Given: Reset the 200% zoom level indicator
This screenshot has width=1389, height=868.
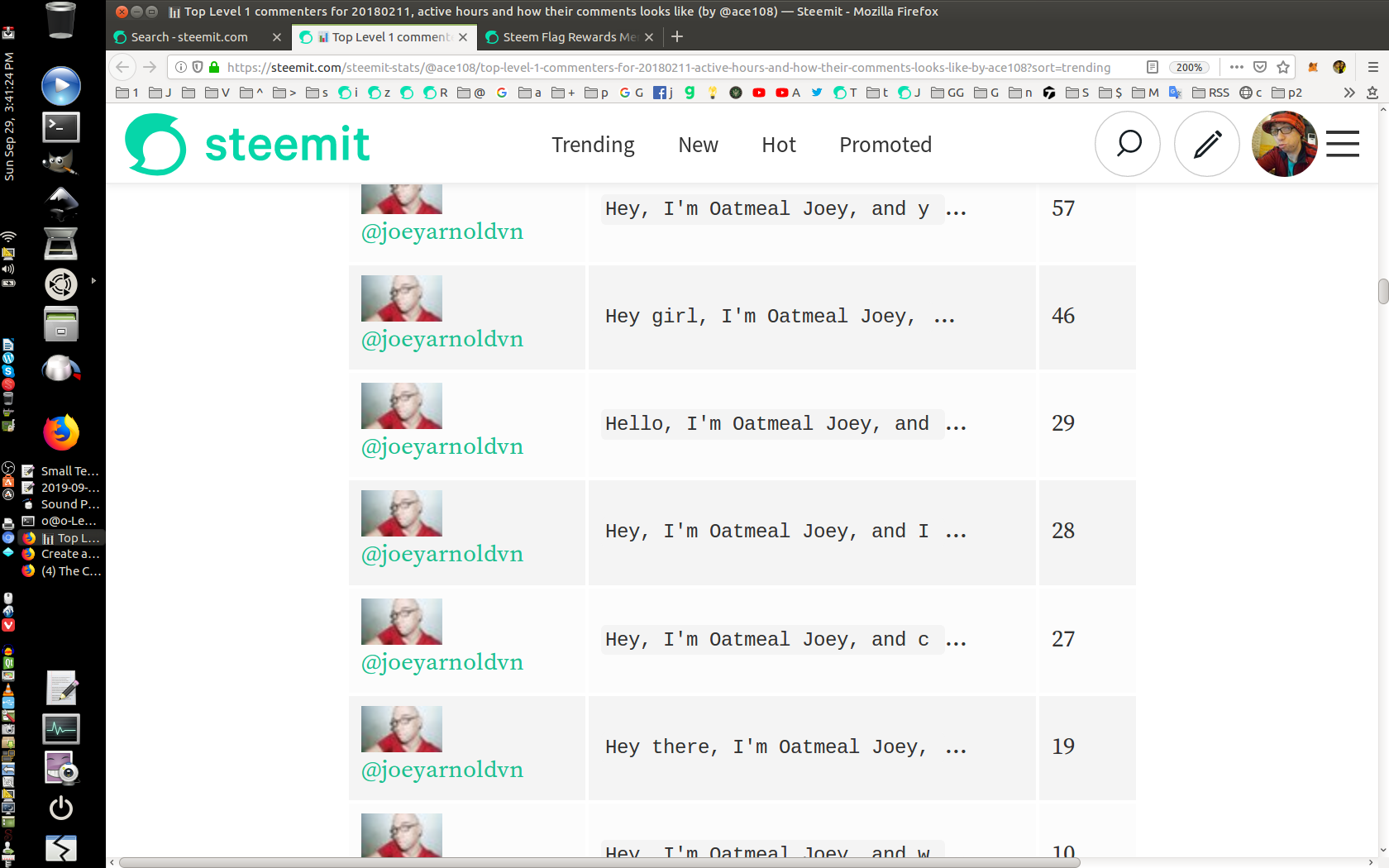Looking at the screenshot, I should [x=1189, y=67].
